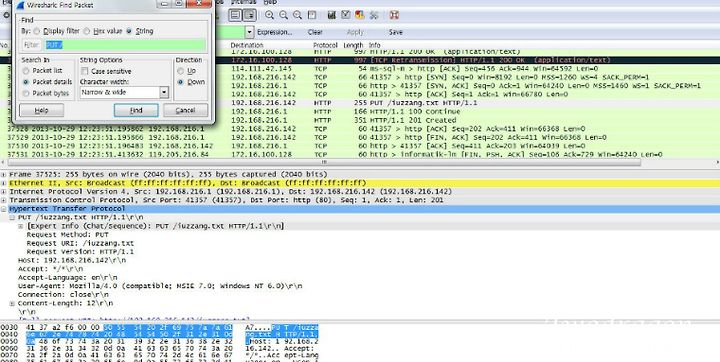Click the Find button
720x362 pixels.
pyautogui.click(x=136, y=110)
